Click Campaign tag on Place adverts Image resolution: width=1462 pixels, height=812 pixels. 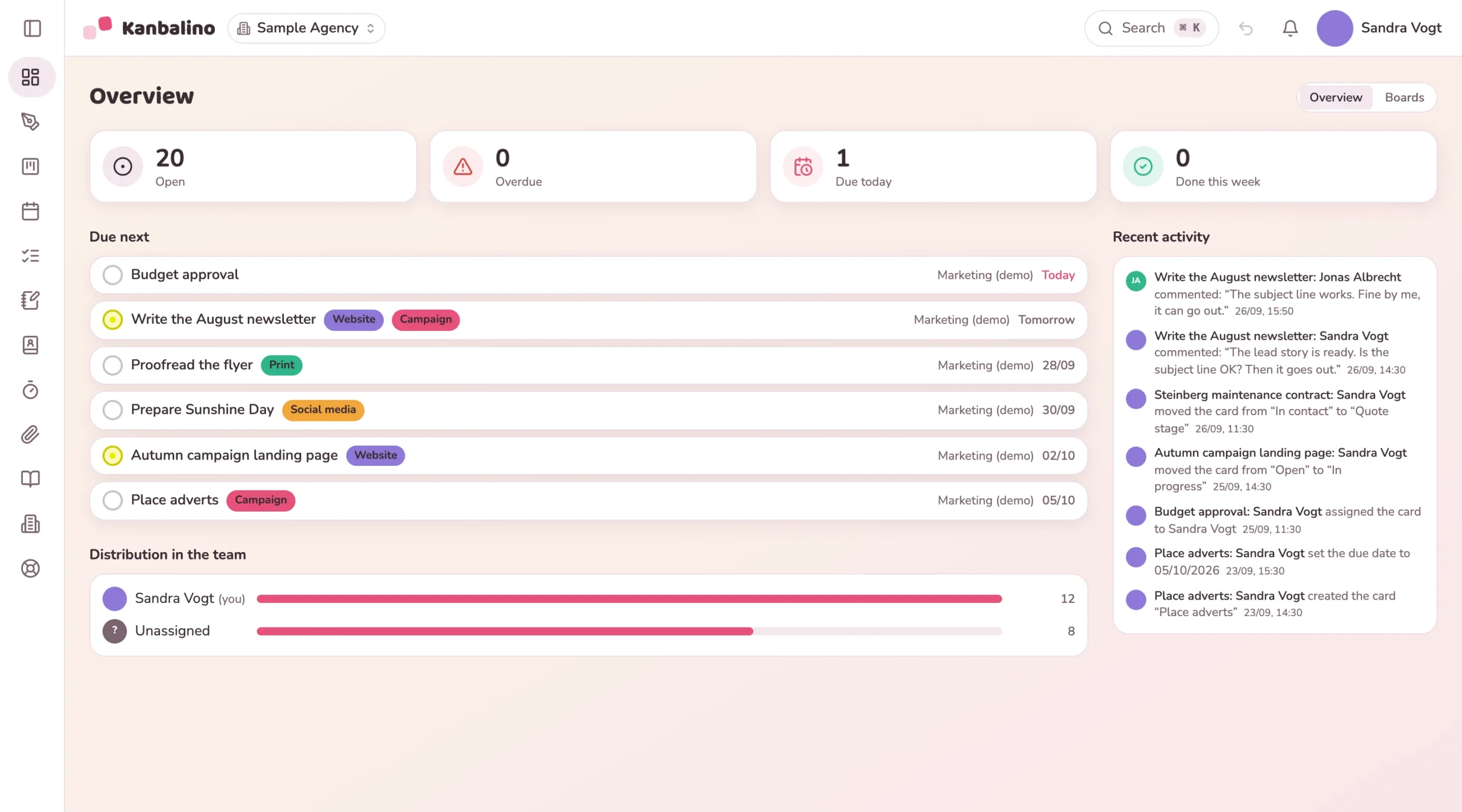(x=261, y=500)
